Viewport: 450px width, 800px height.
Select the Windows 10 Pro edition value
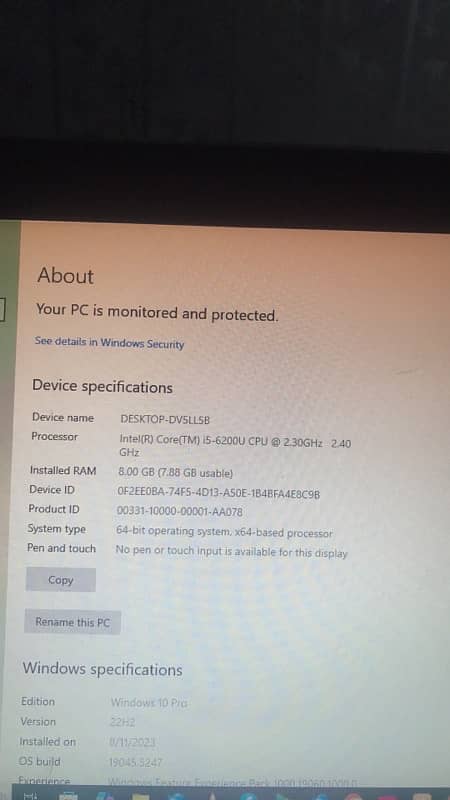149,703
